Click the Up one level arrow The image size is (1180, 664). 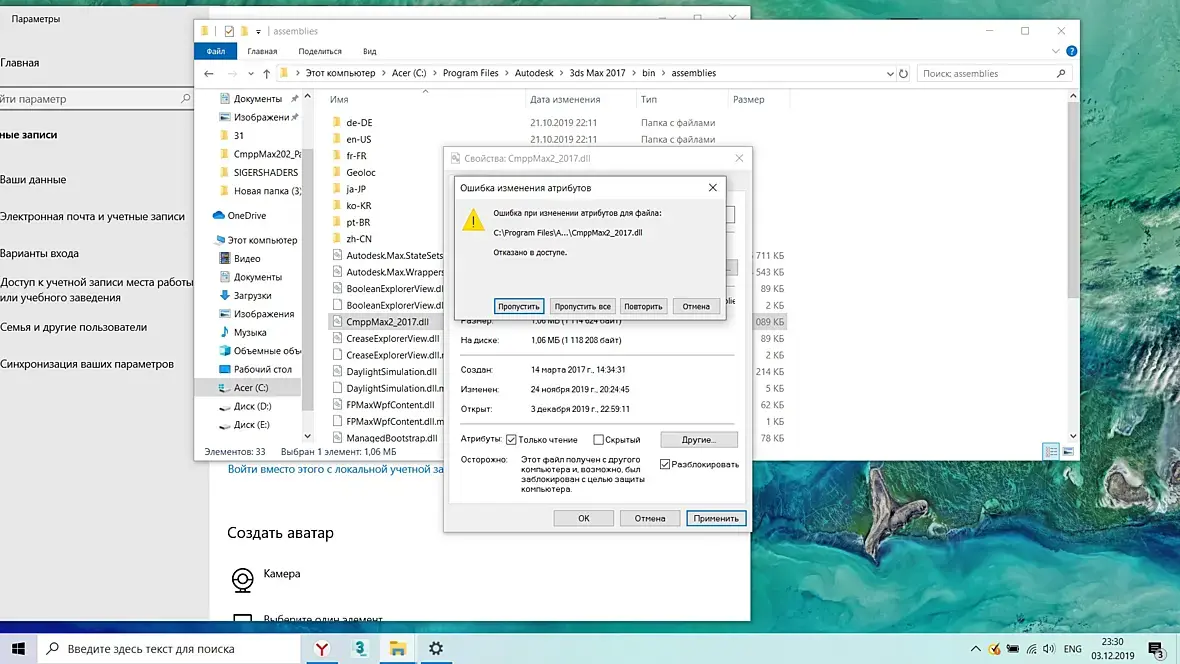pyautogui.click(x=266, y=74)
